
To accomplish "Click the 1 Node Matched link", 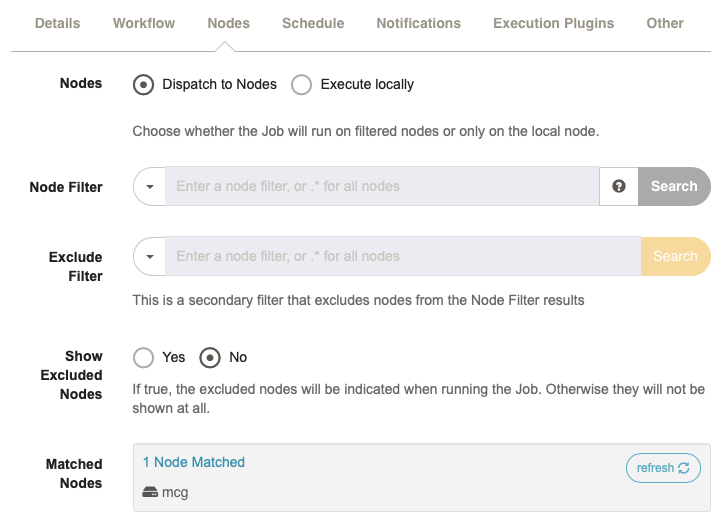I will pyautogui.click(x=194, y=462).
